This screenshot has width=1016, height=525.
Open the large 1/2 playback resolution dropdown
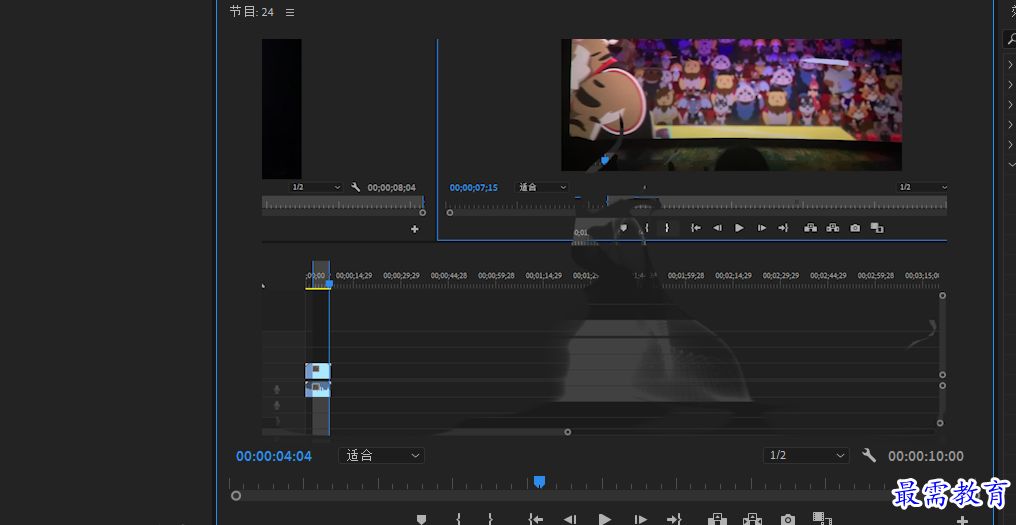pyautogui.click(x=806, y=456)
